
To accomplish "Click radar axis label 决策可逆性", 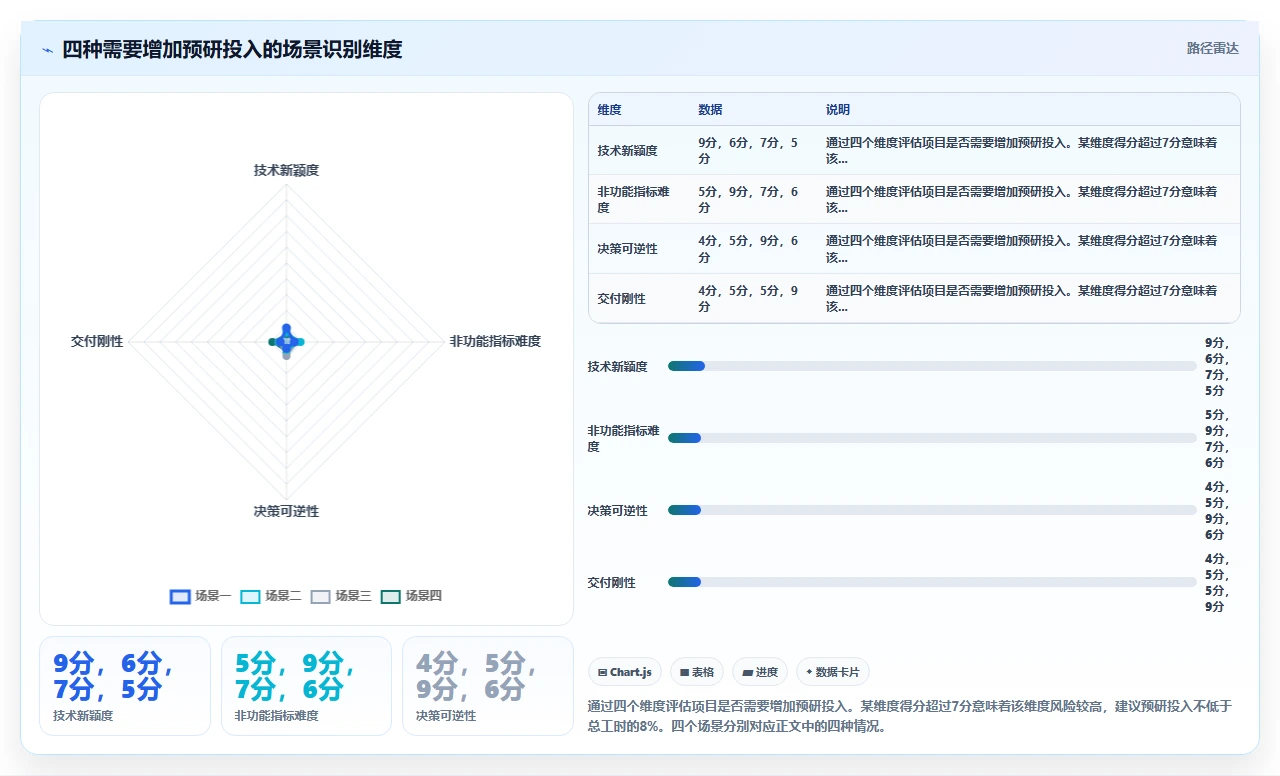I will pyautogui.click(x=286, y=511).
